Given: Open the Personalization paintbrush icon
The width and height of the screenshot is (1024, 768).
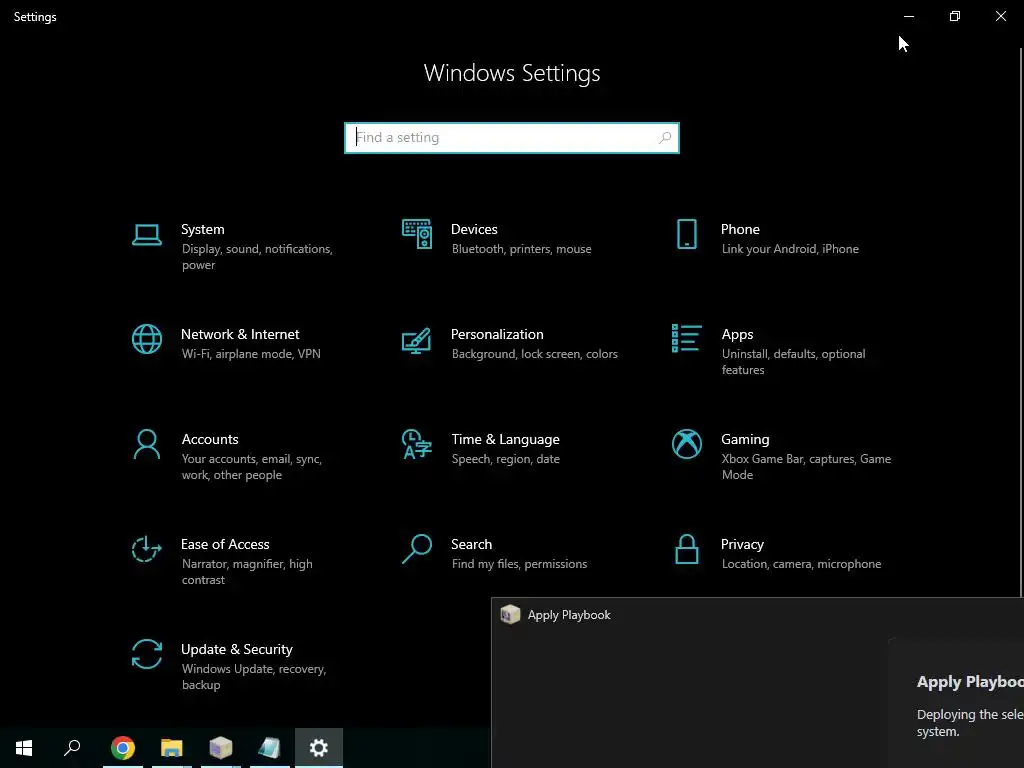Looking at the screenshot, I should coord(417,340).
